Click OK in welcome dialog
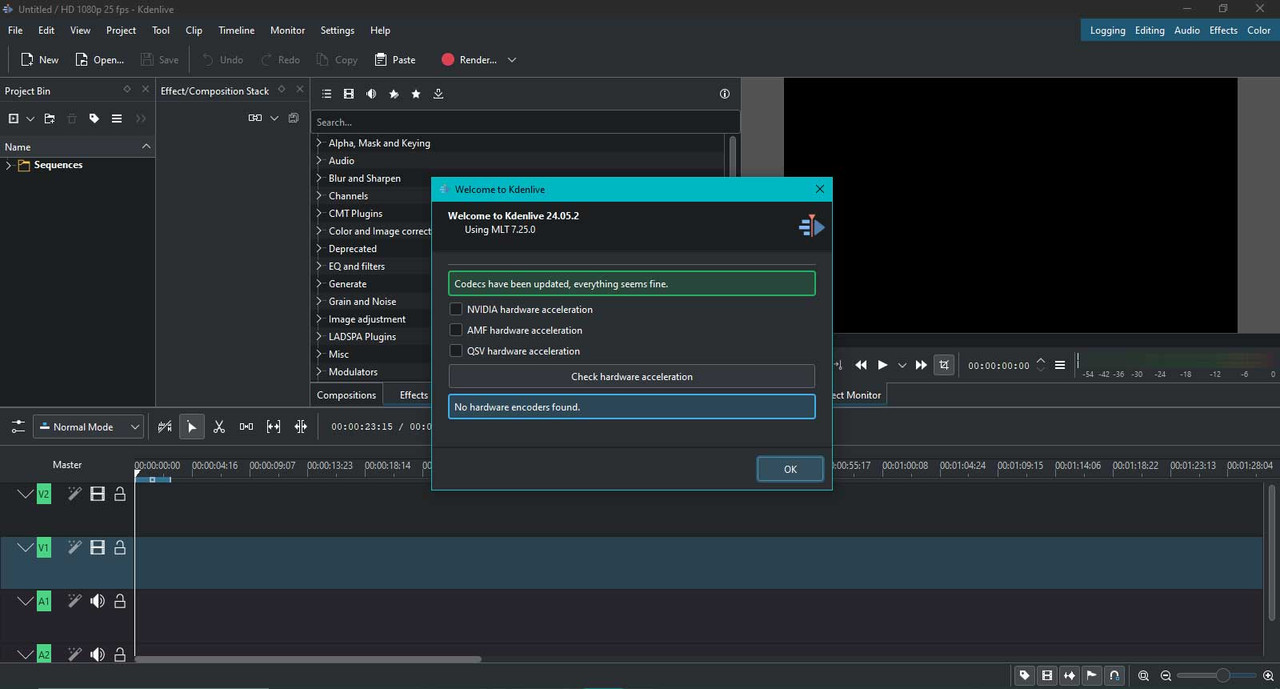 790,469
